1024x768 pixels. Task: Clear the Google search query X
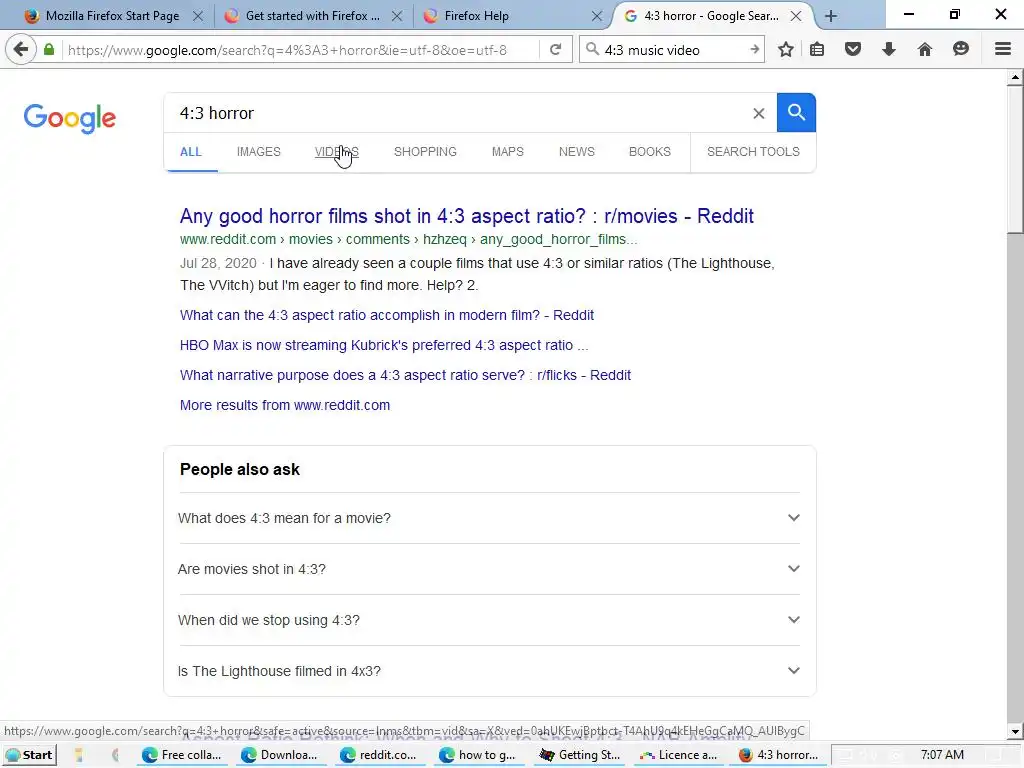click(758, 114)
